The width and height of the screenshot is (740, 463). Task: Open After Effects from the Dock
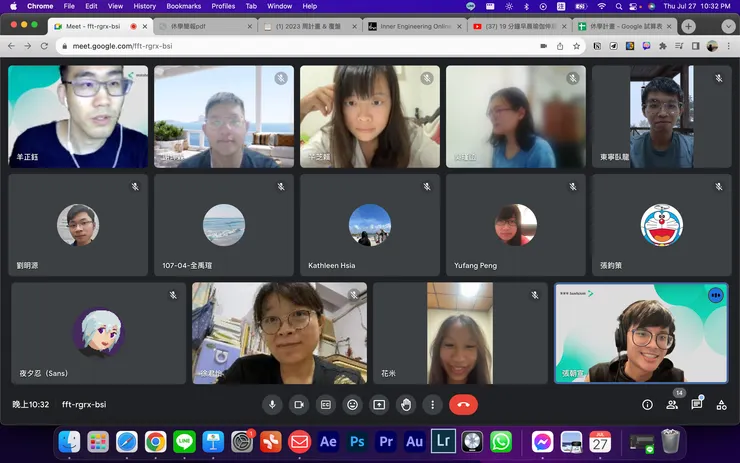328,442
